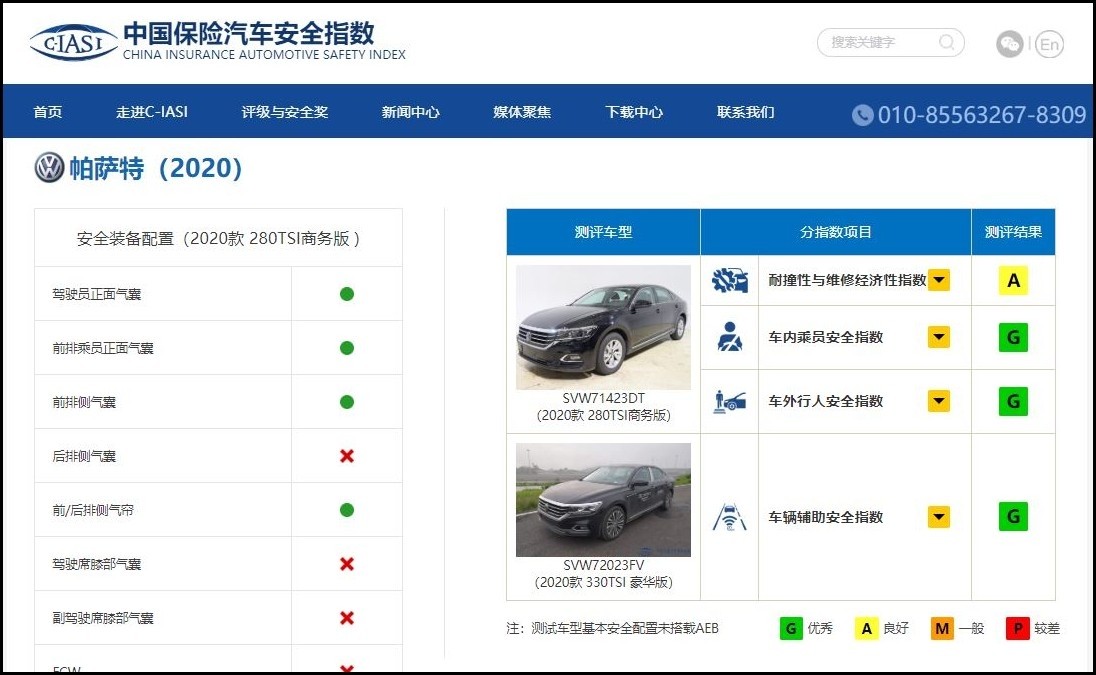This screenshot has height=675, width=1096.
Task: Click the hotline number 010-85563267-8309
Action: 980,115
